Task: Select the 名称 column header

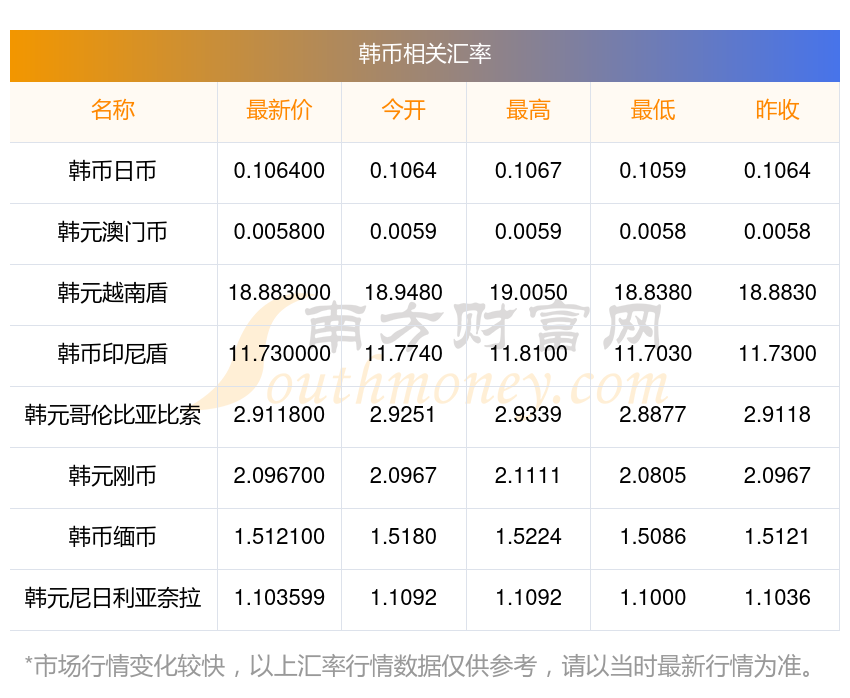Action: point(113,110)
